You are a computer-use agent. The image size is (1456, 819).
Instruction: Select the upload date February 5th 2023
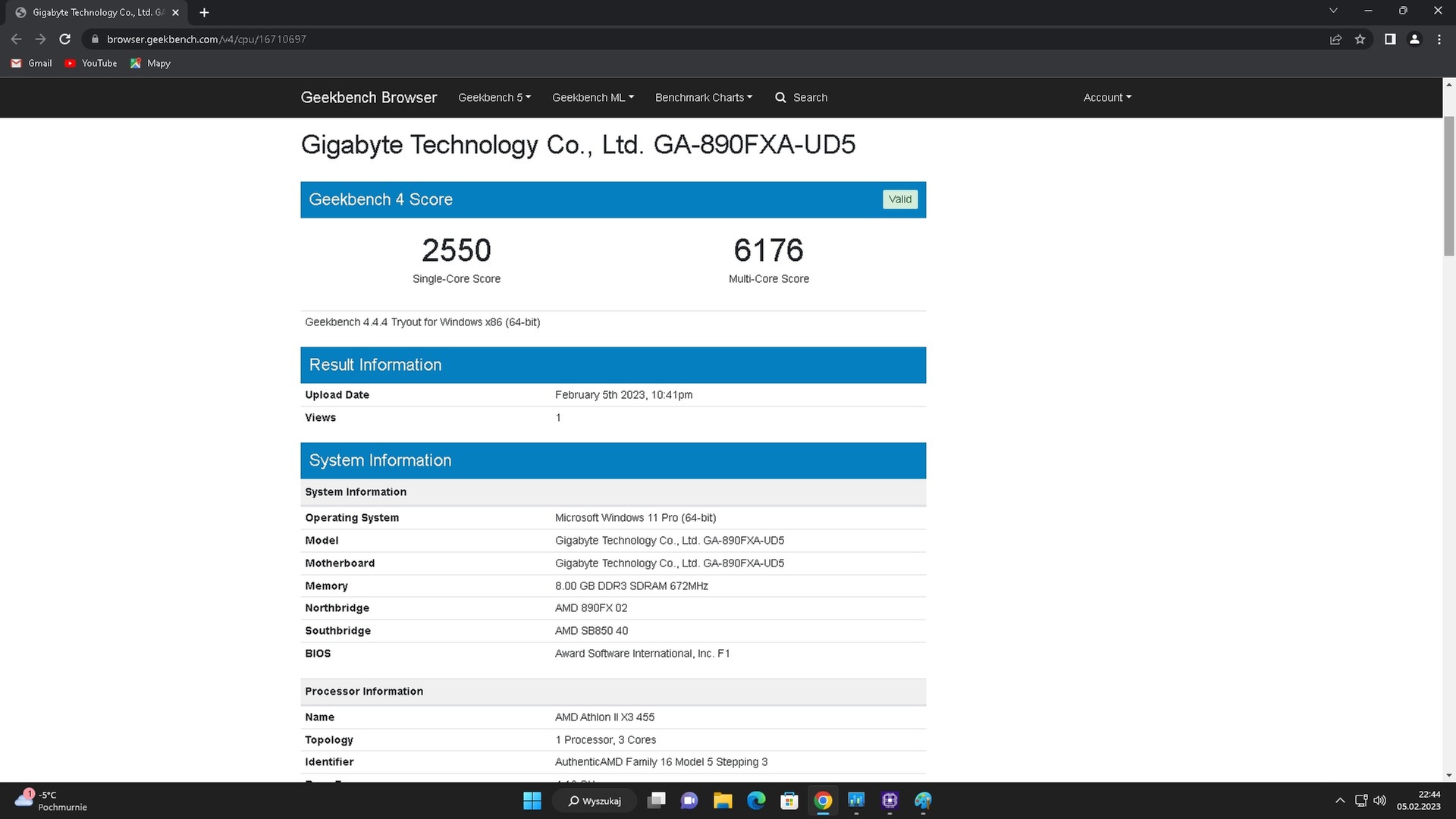click(x=623, y=395)
